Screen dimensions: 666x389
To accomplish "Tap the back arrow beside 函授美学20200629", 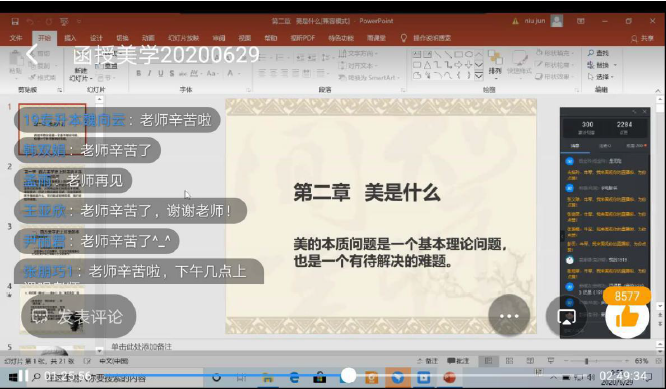I will coord(32,54).
